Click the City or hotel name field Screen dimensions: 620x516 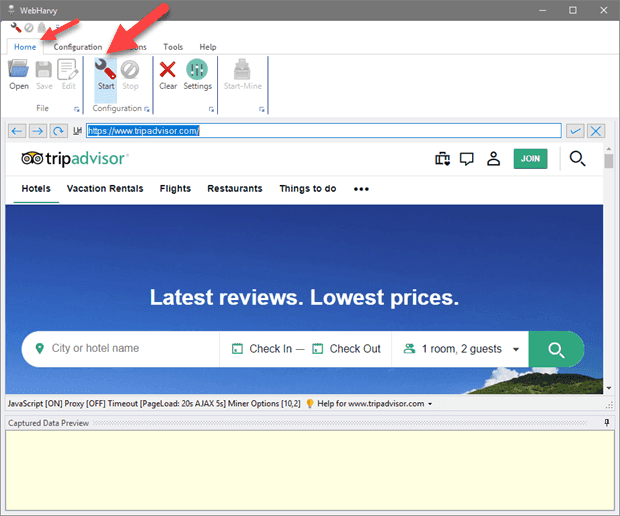[x=125, y=349]
